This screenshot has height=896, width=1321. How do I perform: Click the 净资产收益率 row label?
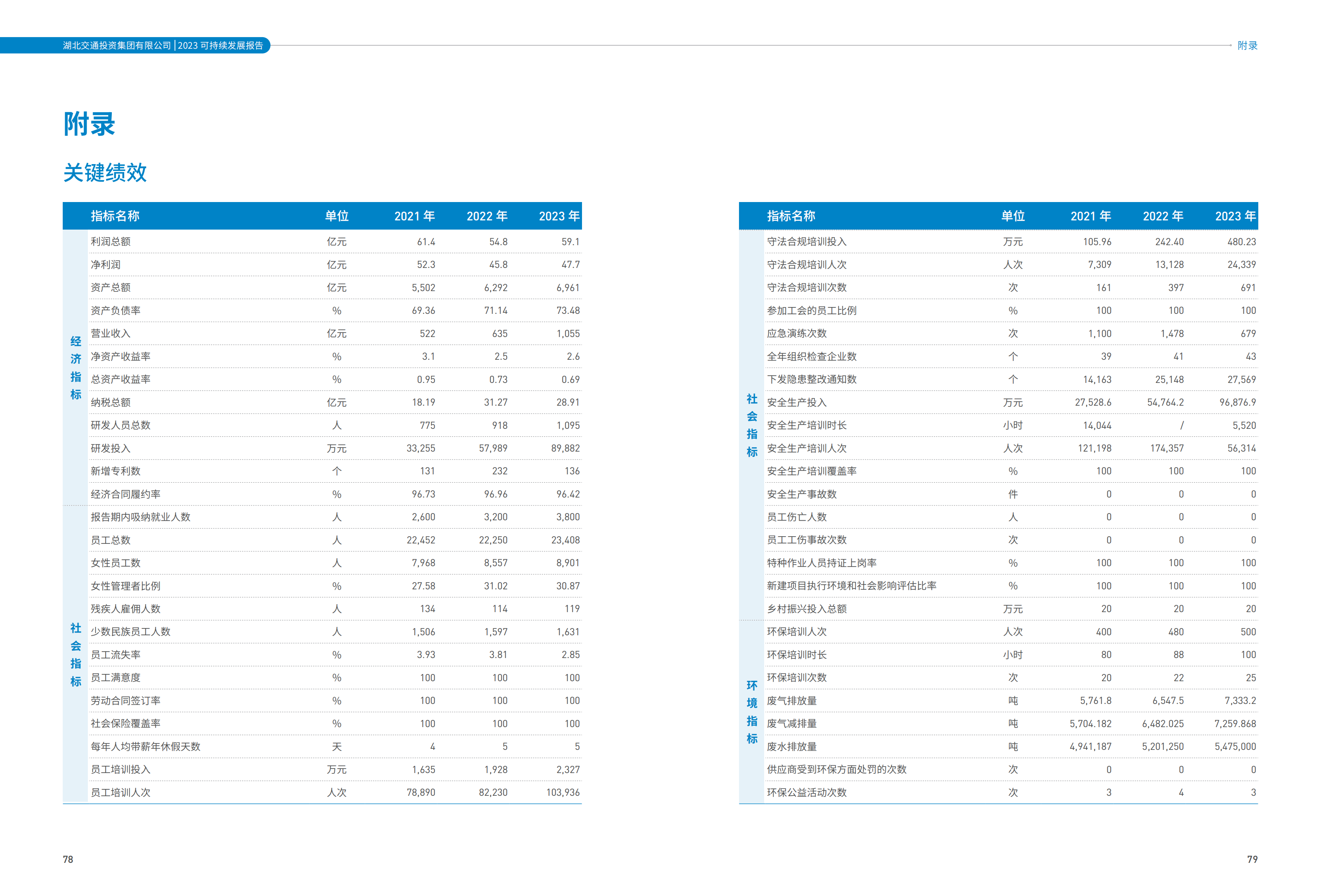coord(121,356)
